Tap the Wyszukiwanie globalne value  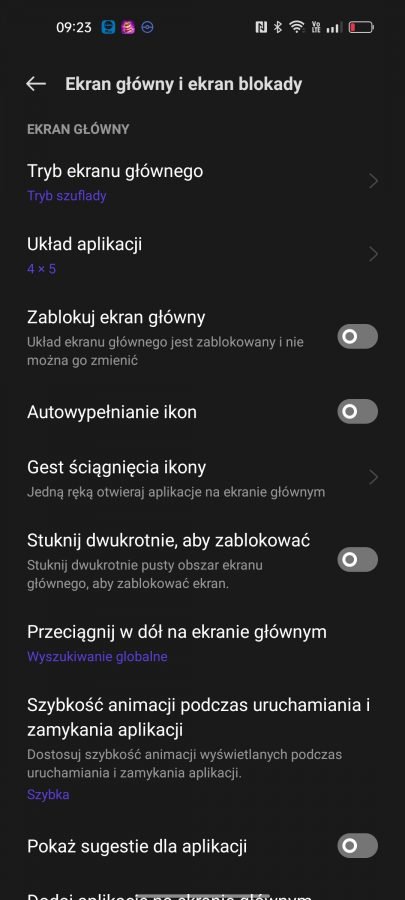point(97,657)
